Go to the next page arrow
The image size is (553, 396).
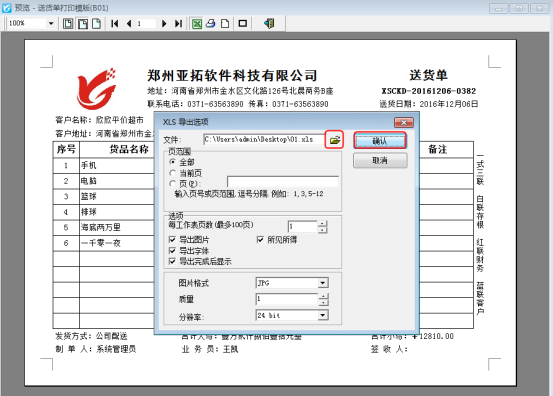coord(164,24)
